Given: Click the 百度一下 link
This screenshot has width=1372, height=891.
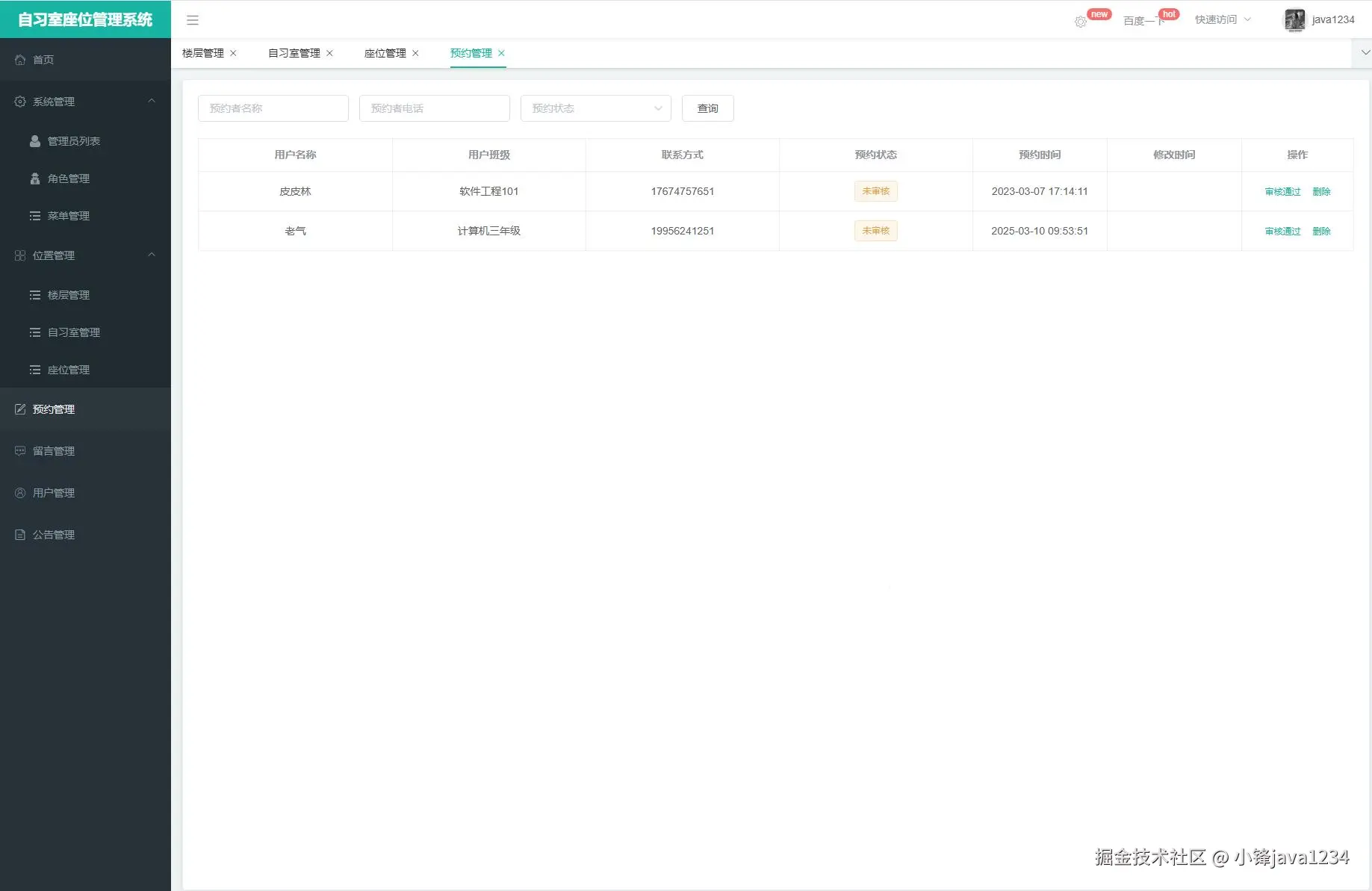Looking at the screenshot, I should 1143,21.
